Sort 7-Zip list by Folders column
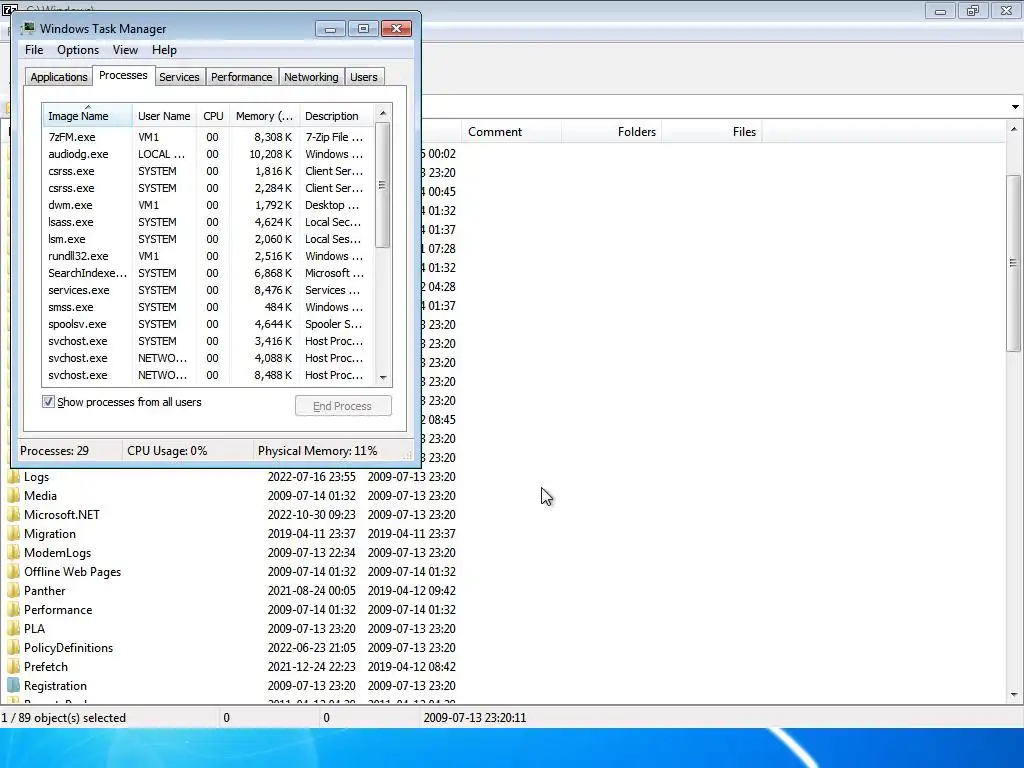 [612, 132]
